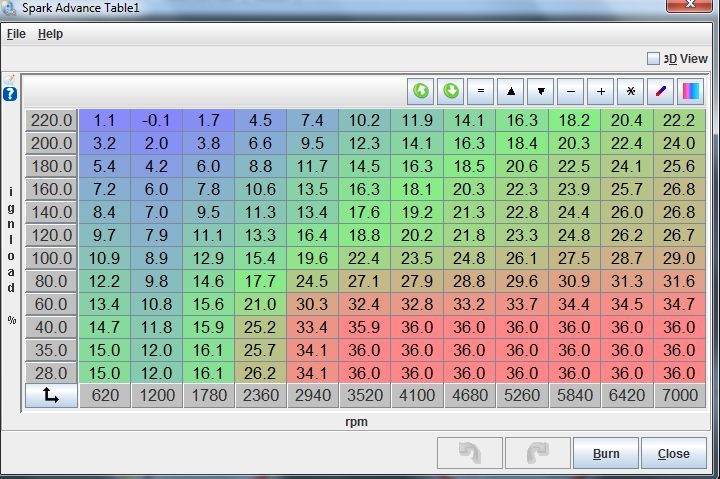Viewport: 720px width, 479px height.
Task: Click the axis swap arrow corner button
Action: [x=52, y=397]
